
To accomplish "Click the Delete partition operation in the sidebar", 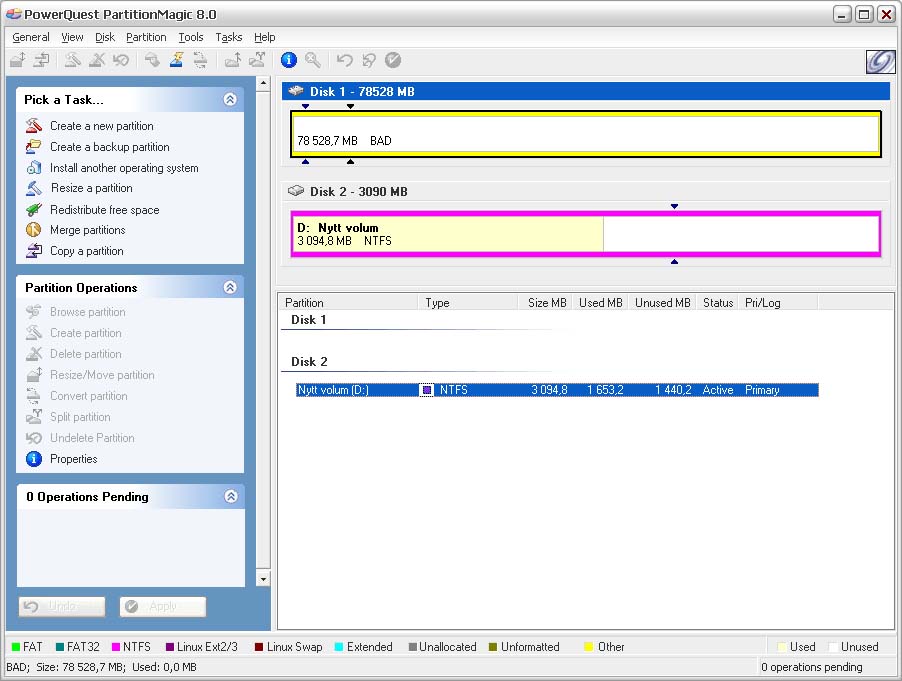I will click(x=86, y=354).
